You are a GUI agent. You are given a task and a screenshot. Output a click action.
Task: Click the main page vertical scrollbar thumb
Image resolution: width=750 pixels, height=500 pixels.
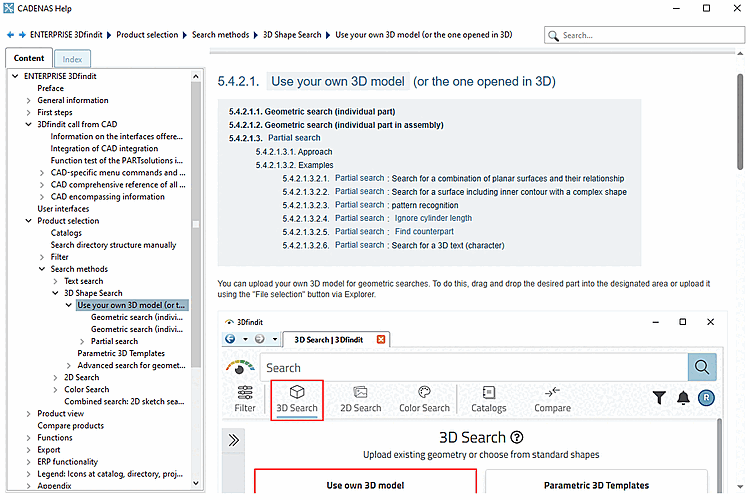740,122
